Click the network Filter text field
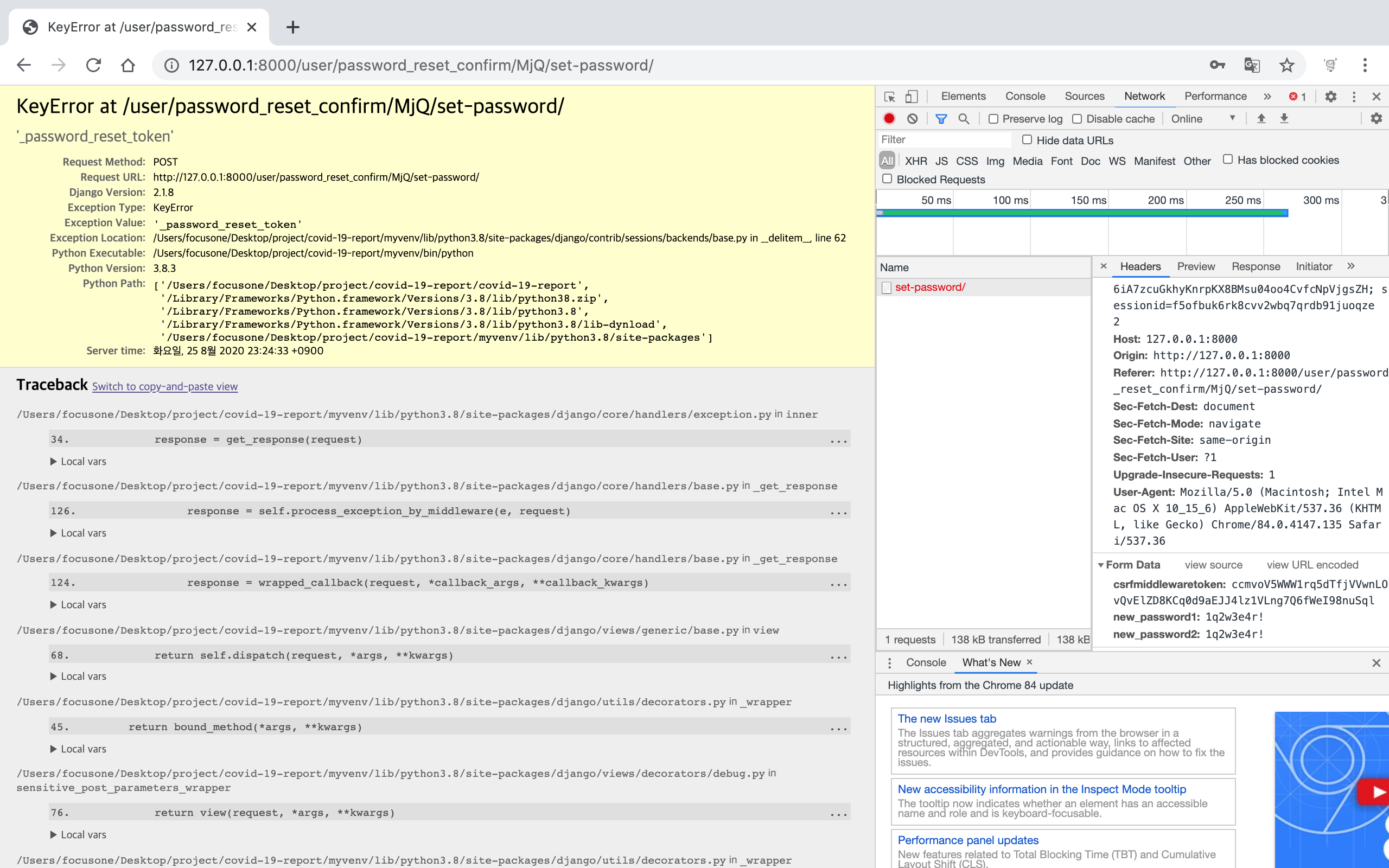Image resolution: width=1389 pixels, height=868 pixels. pyautogui.click(x=944, y=139)
